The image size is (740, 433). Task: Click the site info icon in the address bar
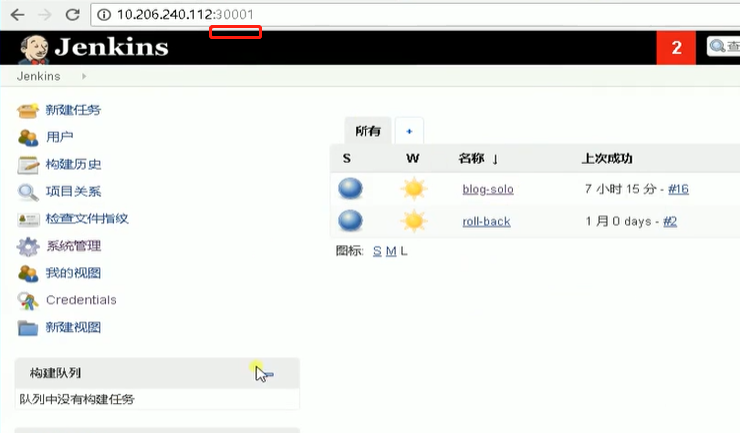[x=104, y=15]
